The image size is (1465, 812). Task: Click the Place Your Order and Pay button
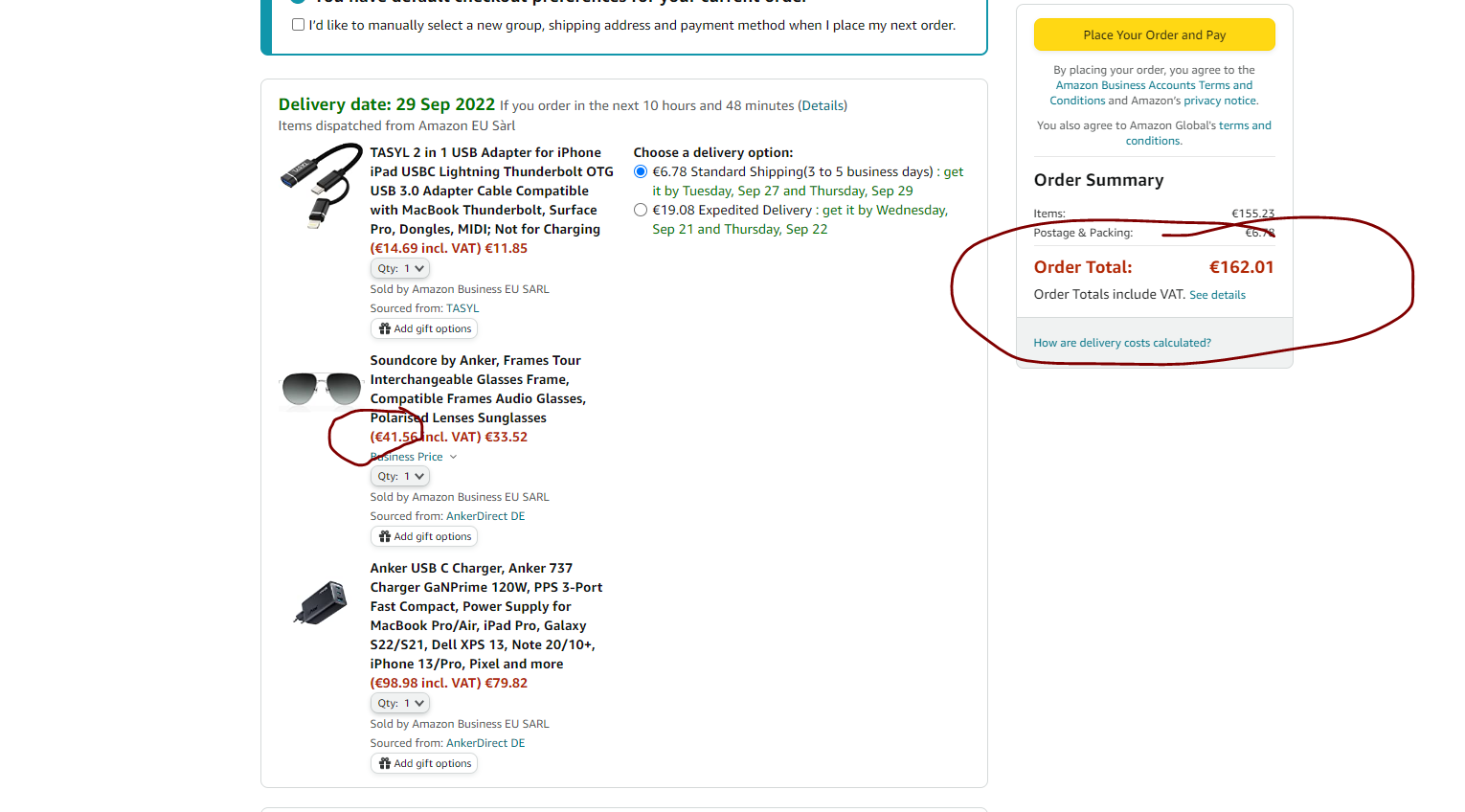pos(1154,34)
